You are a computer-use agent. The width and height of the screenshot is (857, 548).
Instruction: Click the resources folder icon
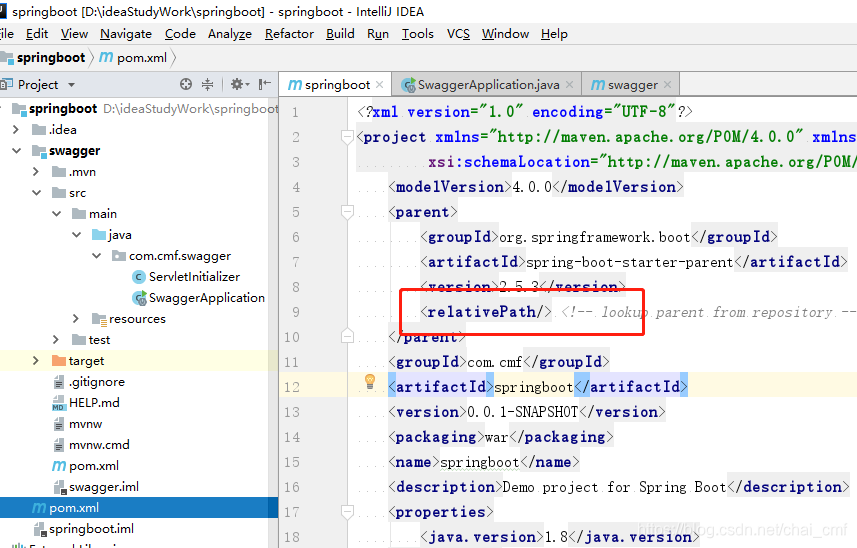tap(99, 319)
